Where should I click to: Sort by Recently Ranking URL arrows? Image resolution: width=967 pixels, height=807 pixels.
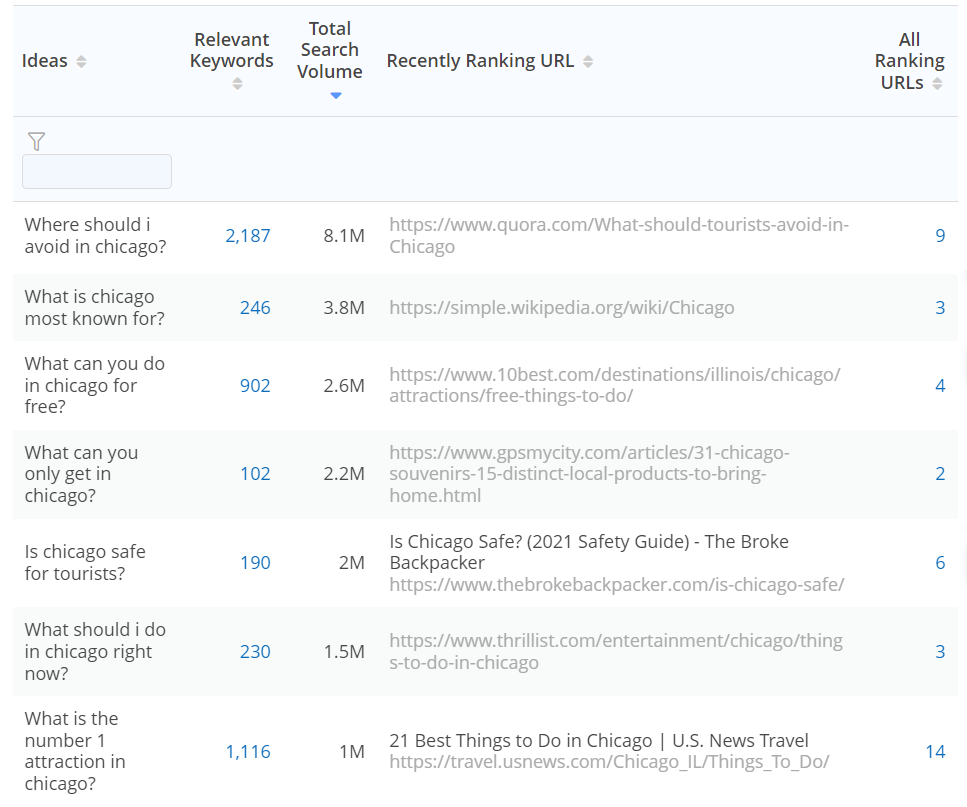[x=588, y=62]
